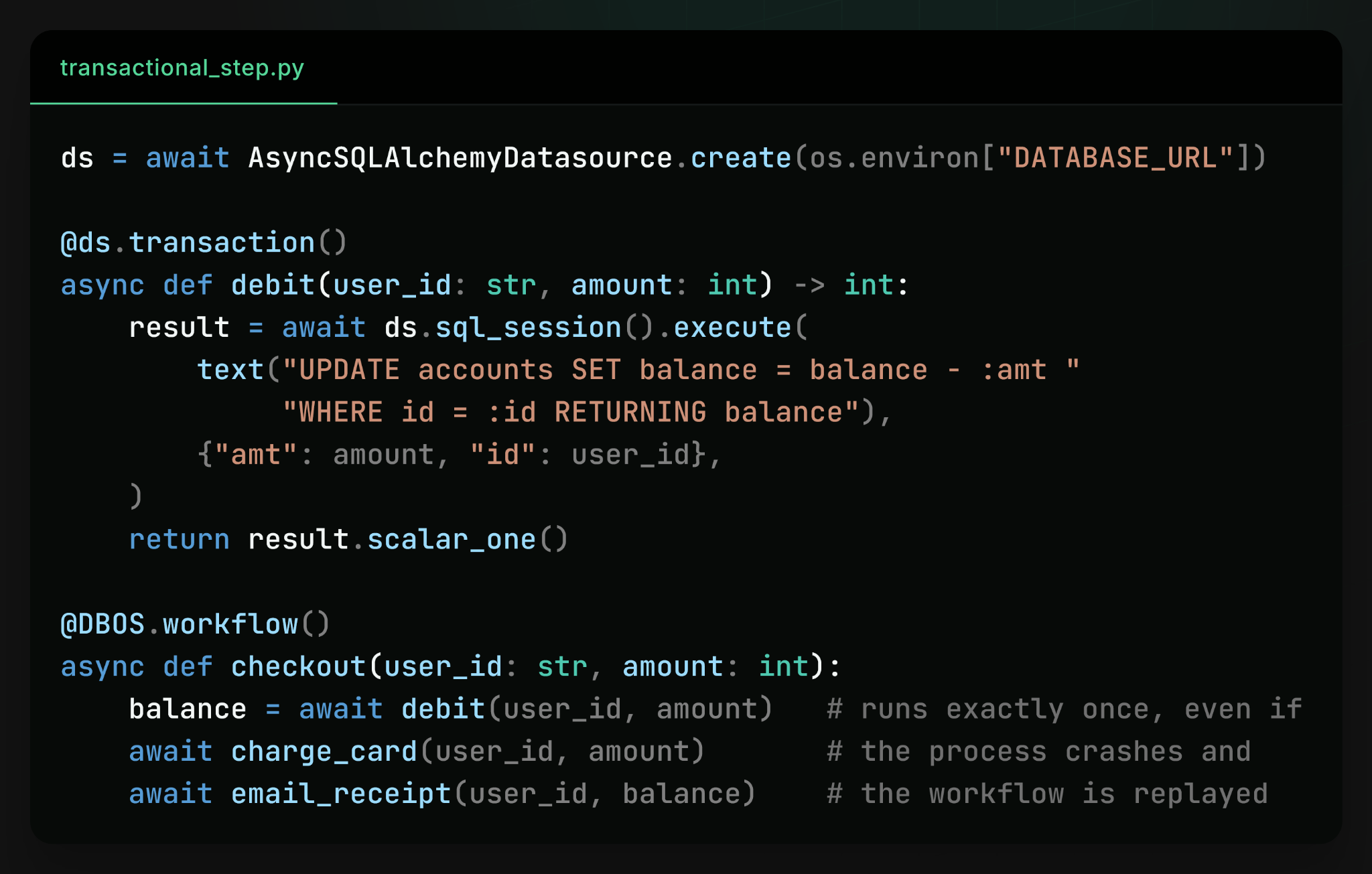
Task: Click the execute method call
Action: [732, 327]
